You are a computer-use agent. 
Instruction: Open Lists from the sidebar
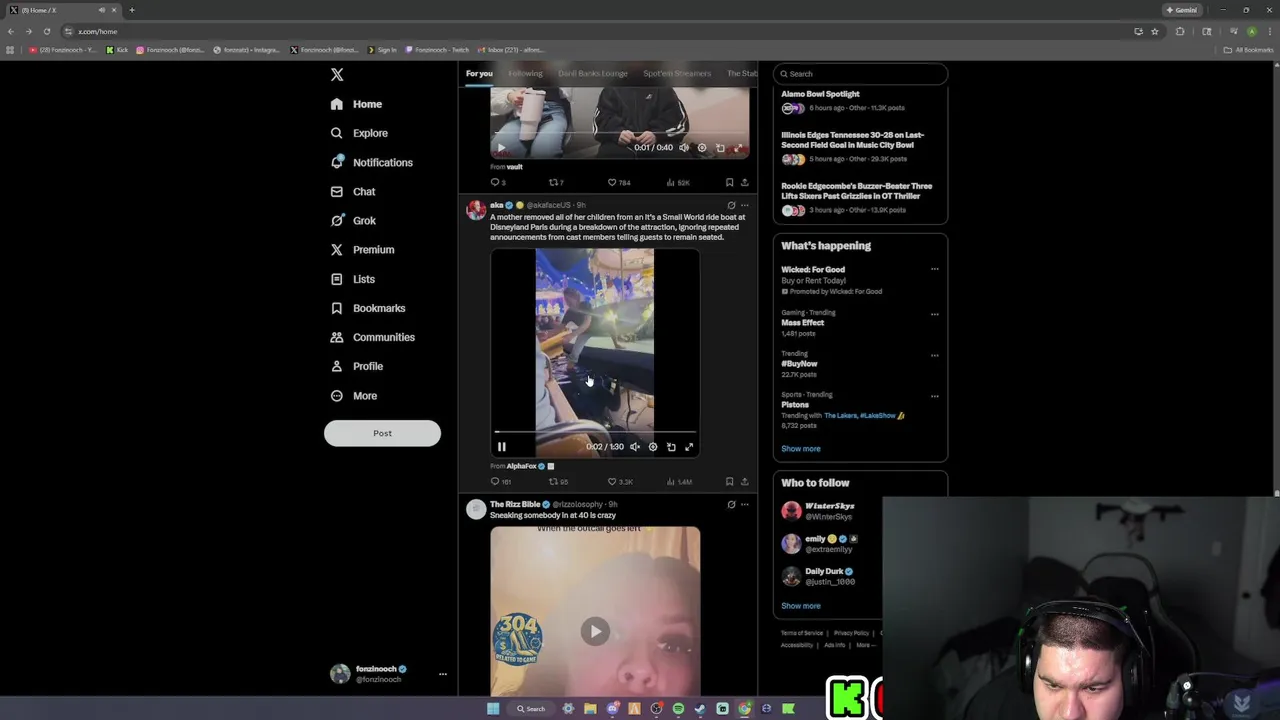[352, 279]
